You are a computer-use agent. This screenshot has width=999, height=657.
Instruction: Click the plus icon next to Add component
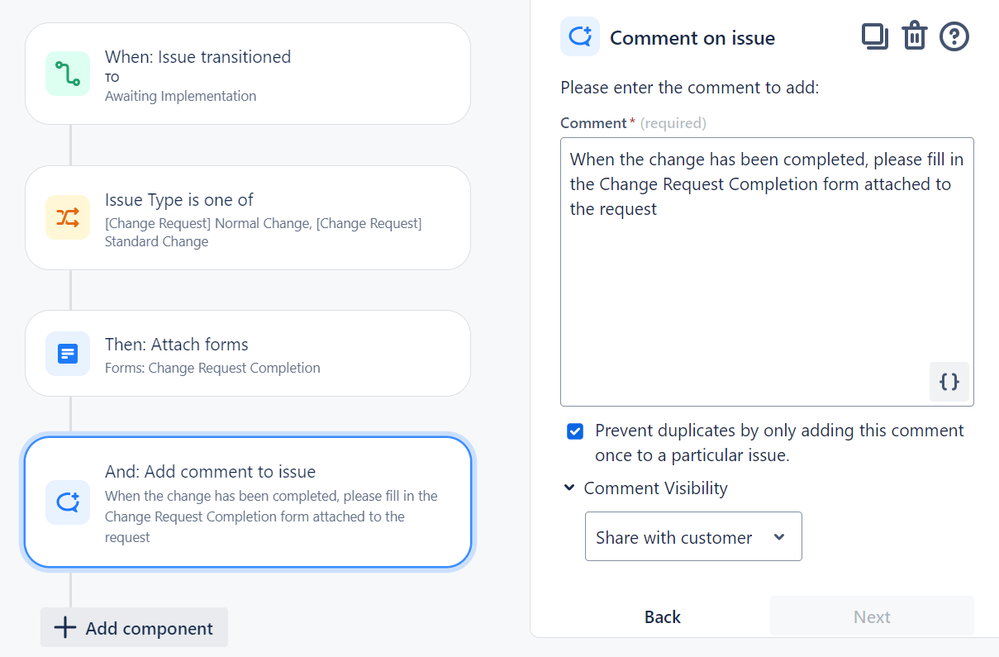[x=64, y=627]
